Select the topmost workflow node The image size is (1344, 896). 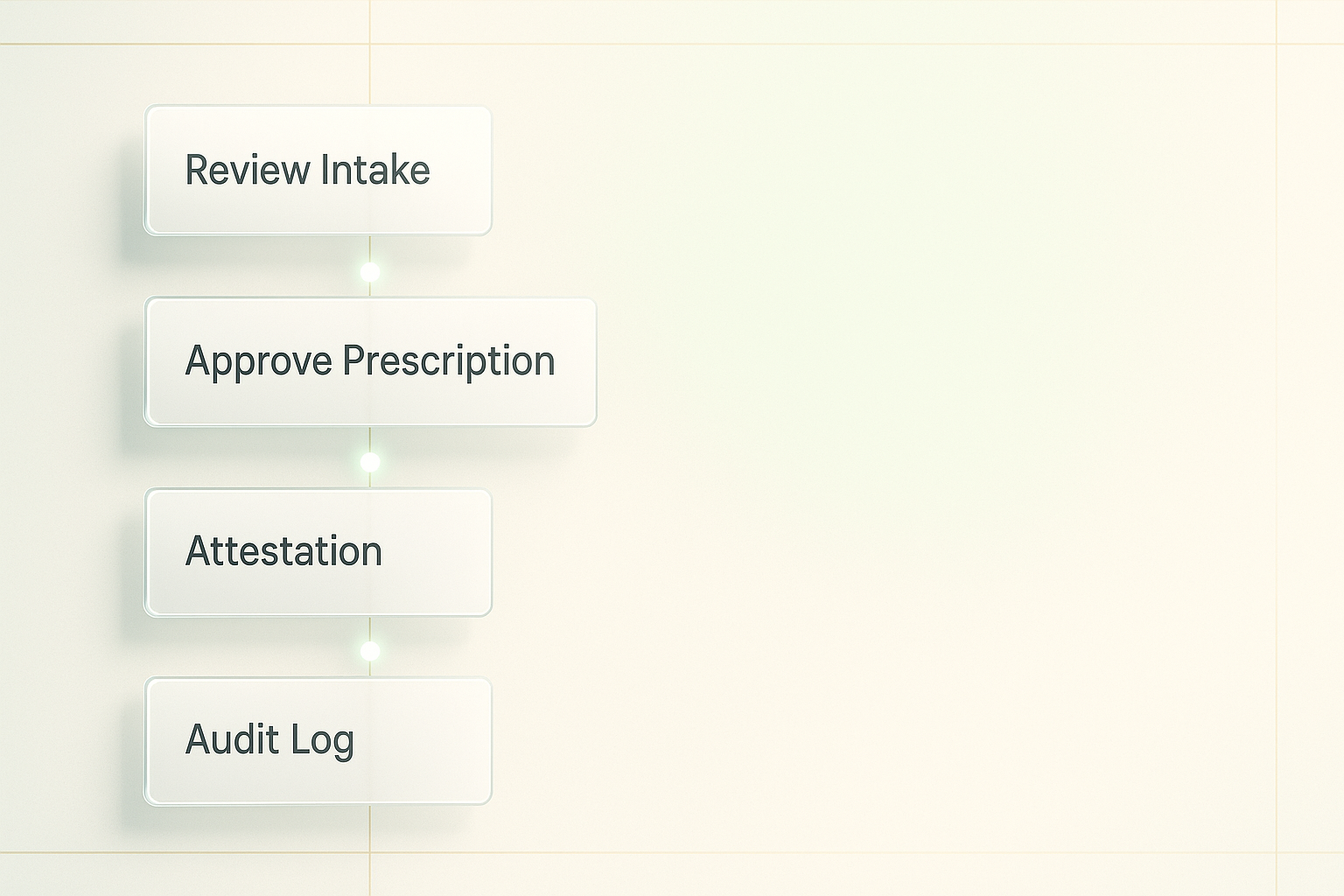[x=318, y=170]
